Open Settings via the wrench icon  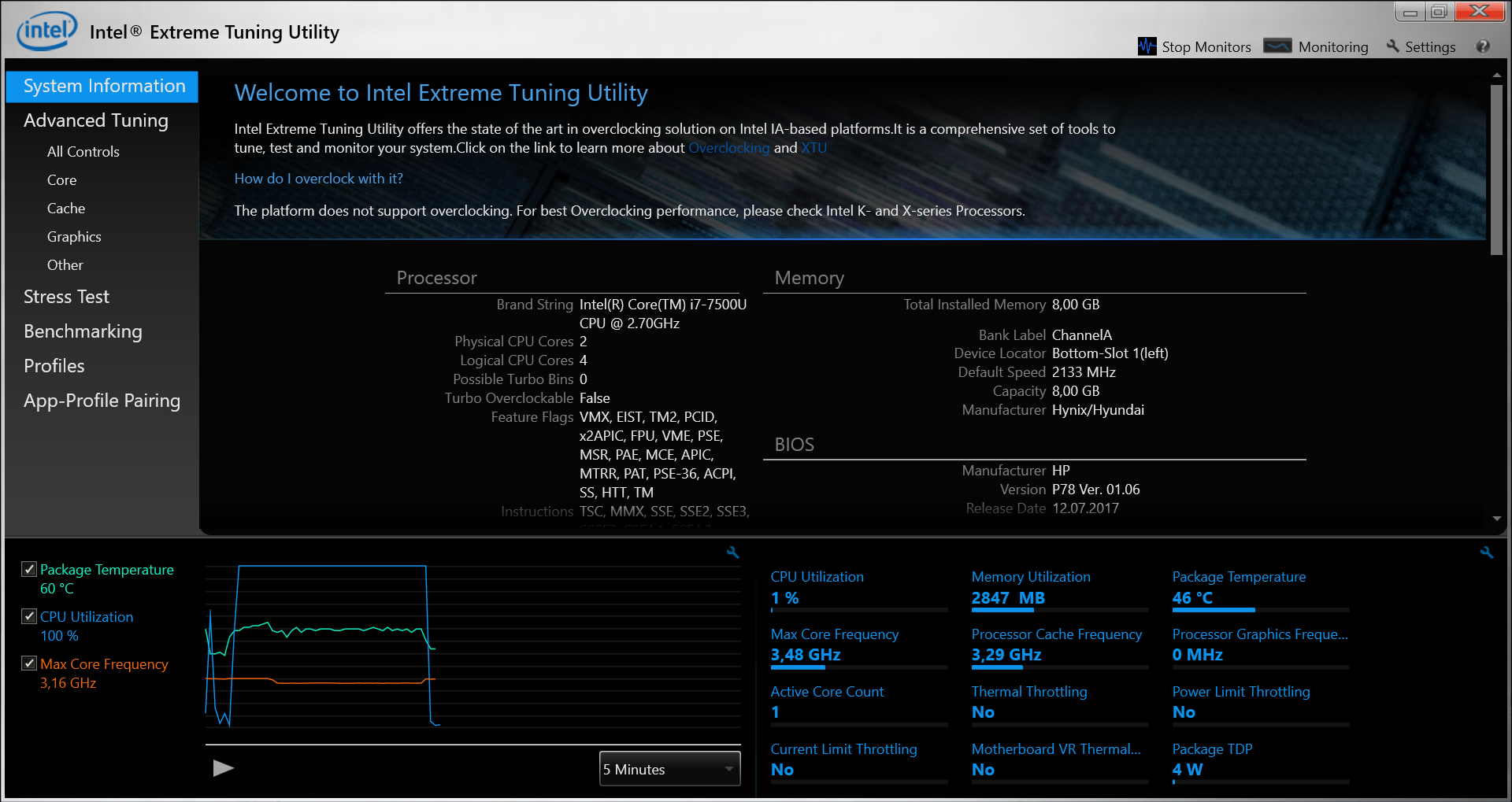tap(1392, 46)
